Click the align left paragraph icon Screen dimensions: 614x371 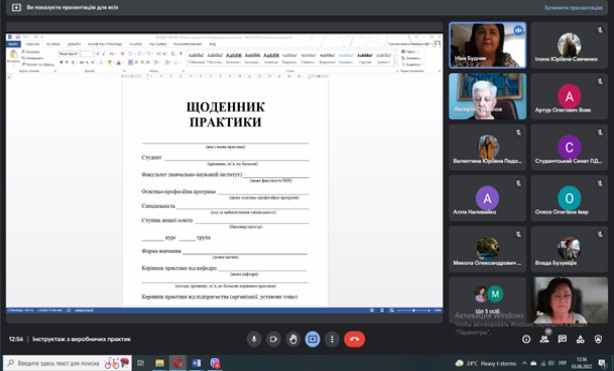130,63
